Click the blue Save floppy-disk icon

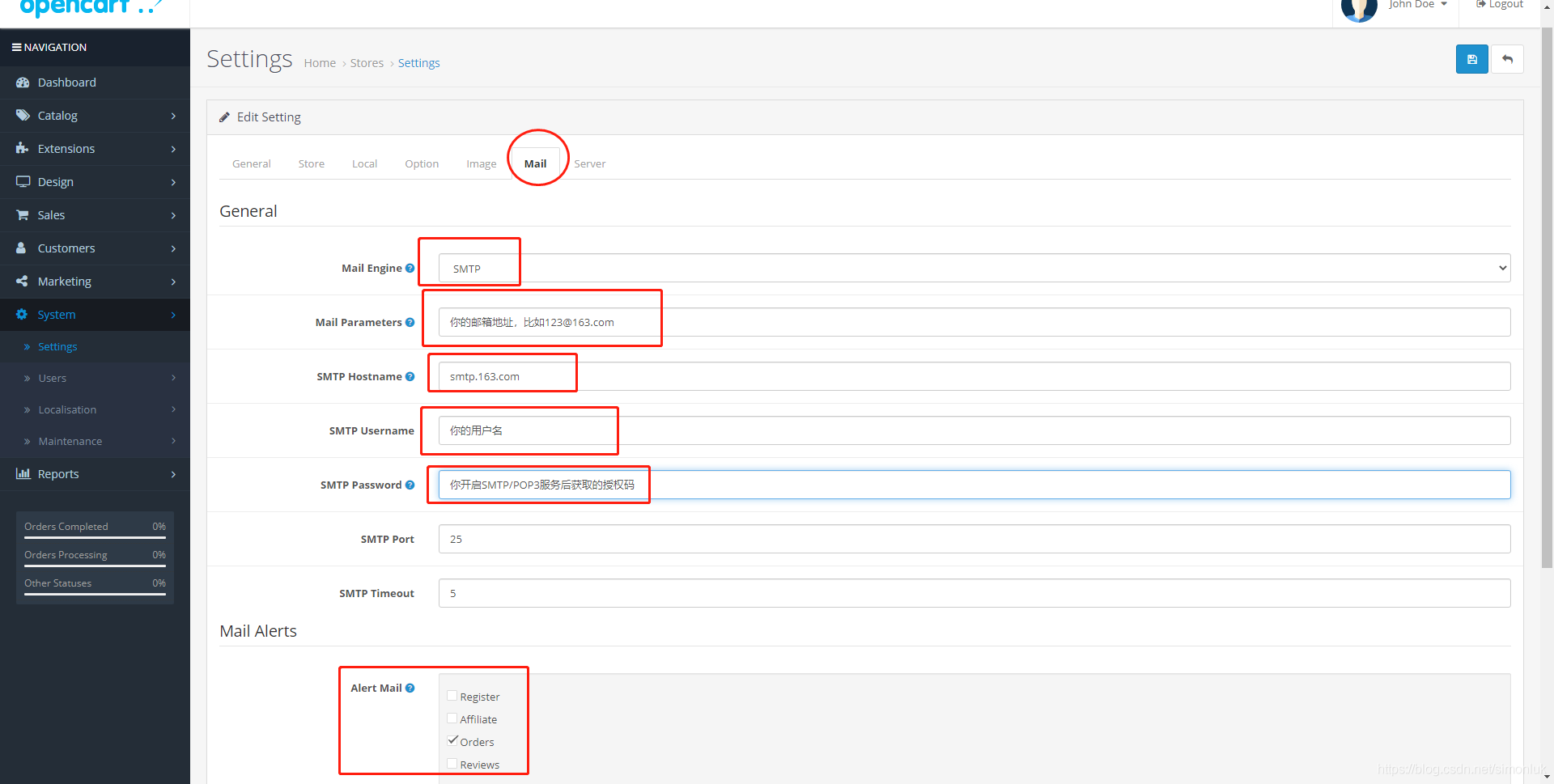click(x=1471, y=59)
